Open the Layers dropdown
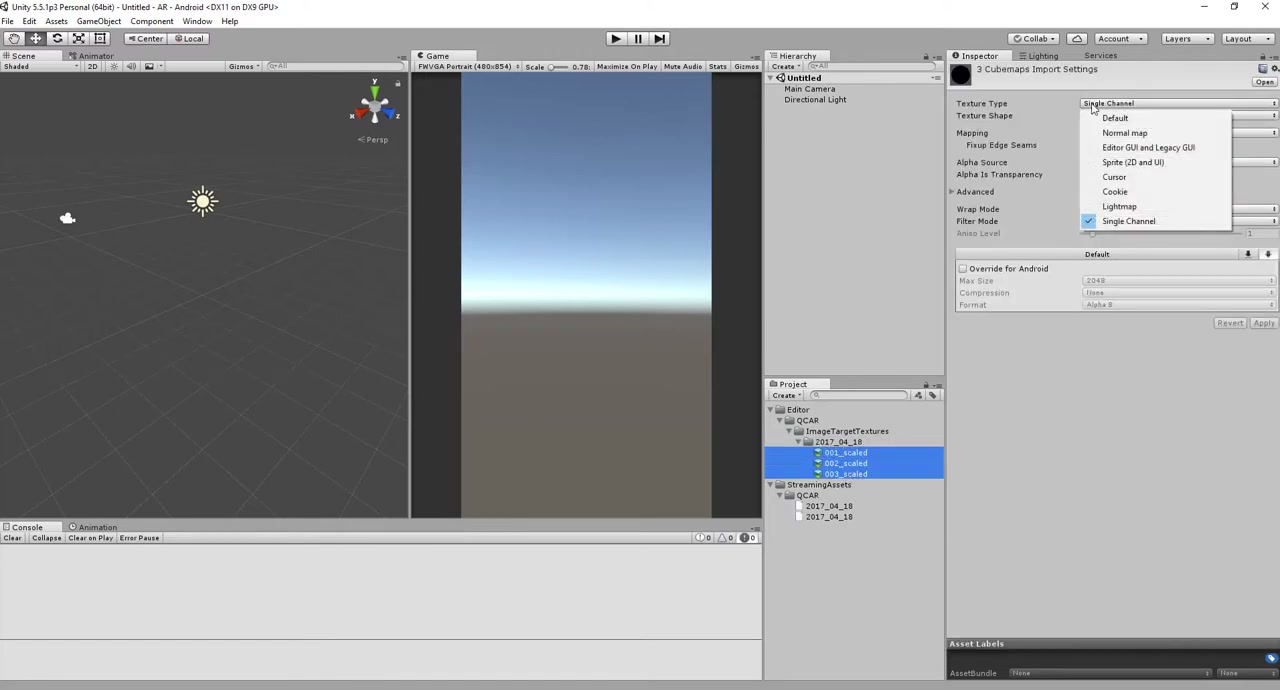1280x690 pixels. (1184, 38)
